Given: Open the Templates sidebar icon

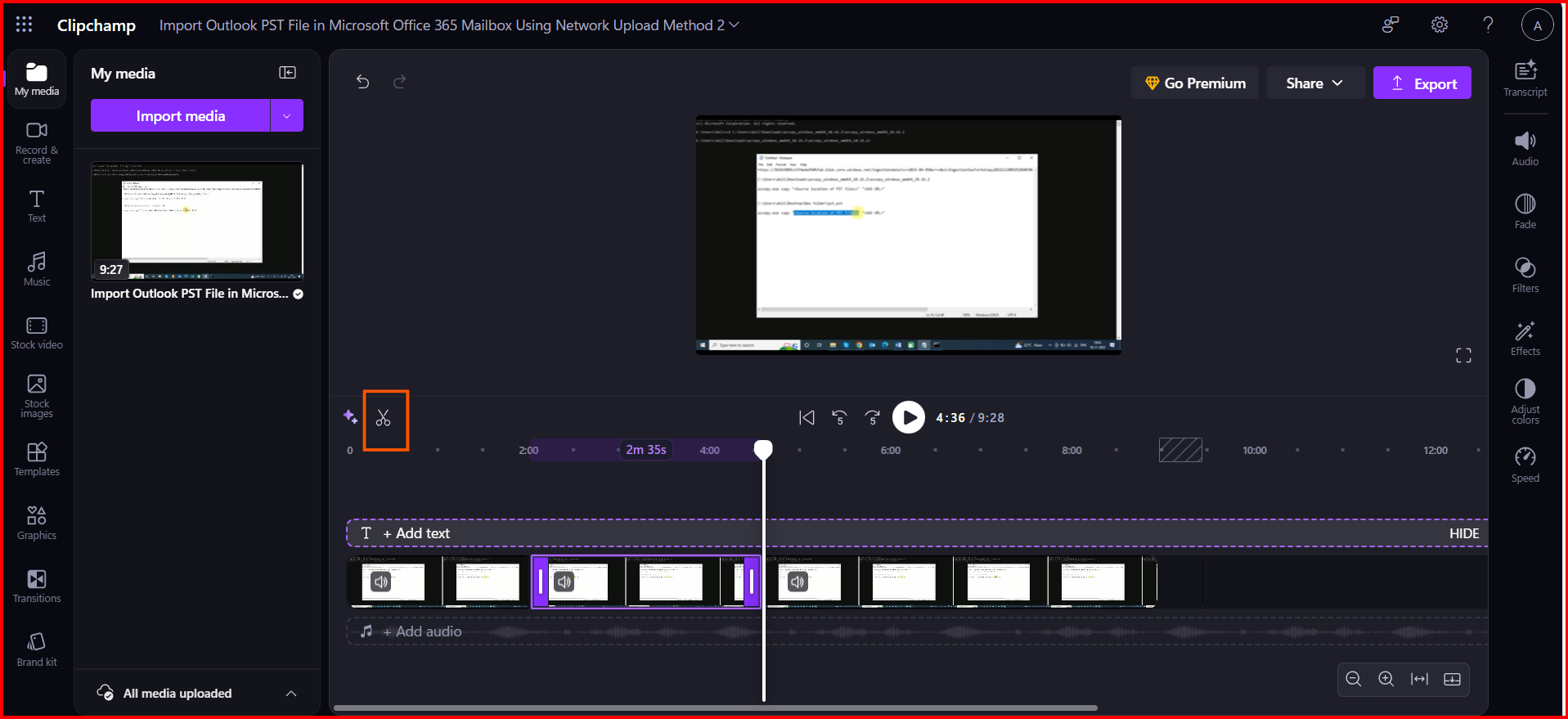Looking at the screenshot, I should coord(37,460).
